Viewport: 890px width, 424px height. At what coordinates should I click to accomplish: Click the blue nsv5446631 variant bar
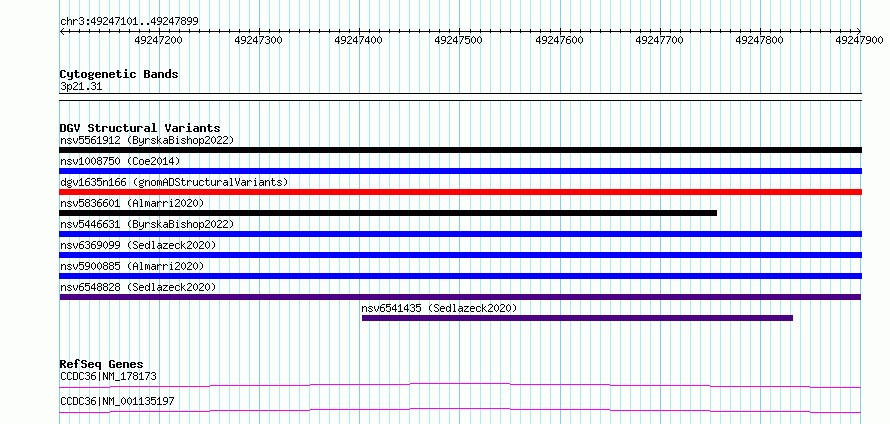point(460,234)
